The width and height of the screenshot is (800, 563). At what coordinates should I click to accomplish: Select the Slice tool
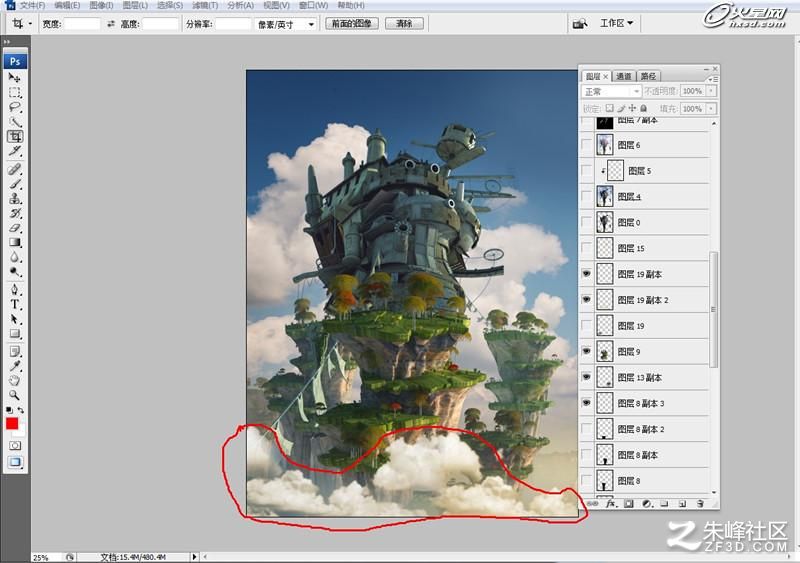coord(14,151)
